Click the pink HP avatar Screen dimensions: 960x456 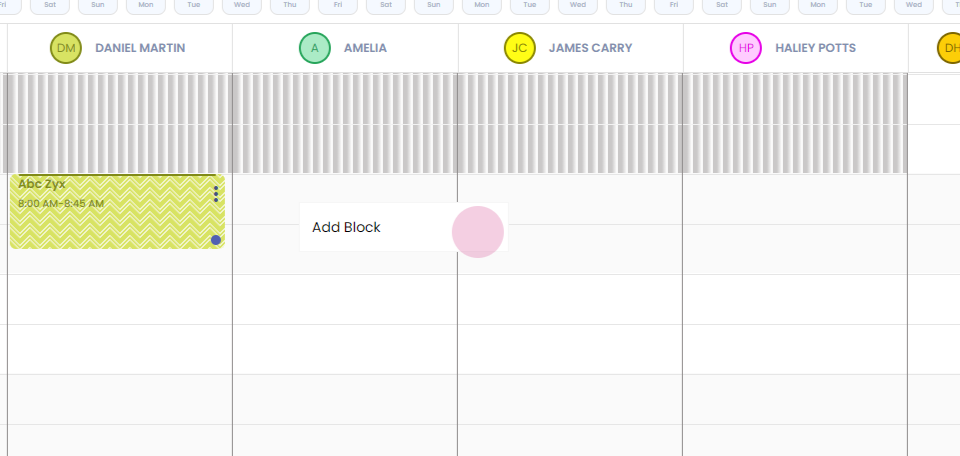pos(746,48)
